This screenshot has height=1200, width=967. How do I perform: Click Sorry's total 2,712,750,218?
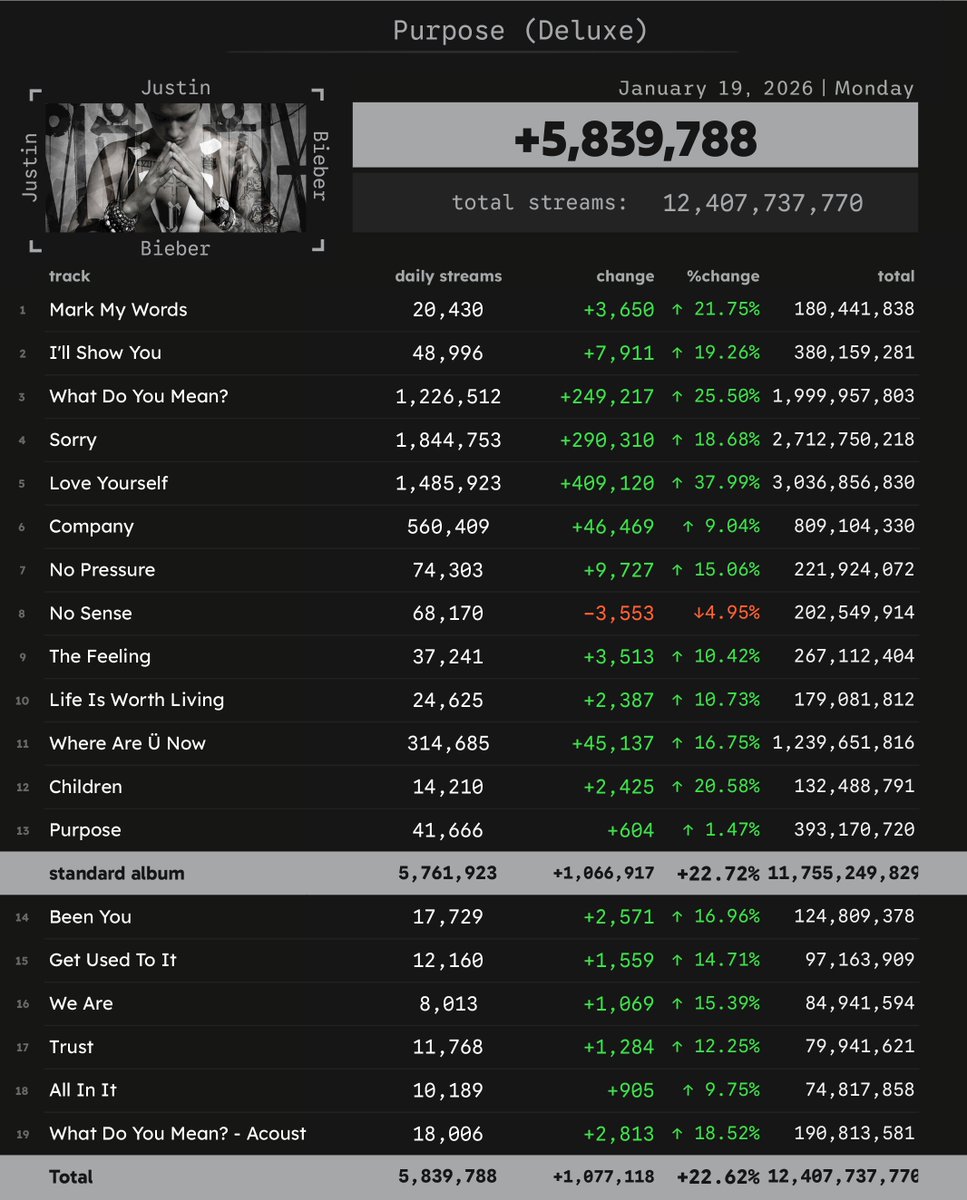coord(843,440)
